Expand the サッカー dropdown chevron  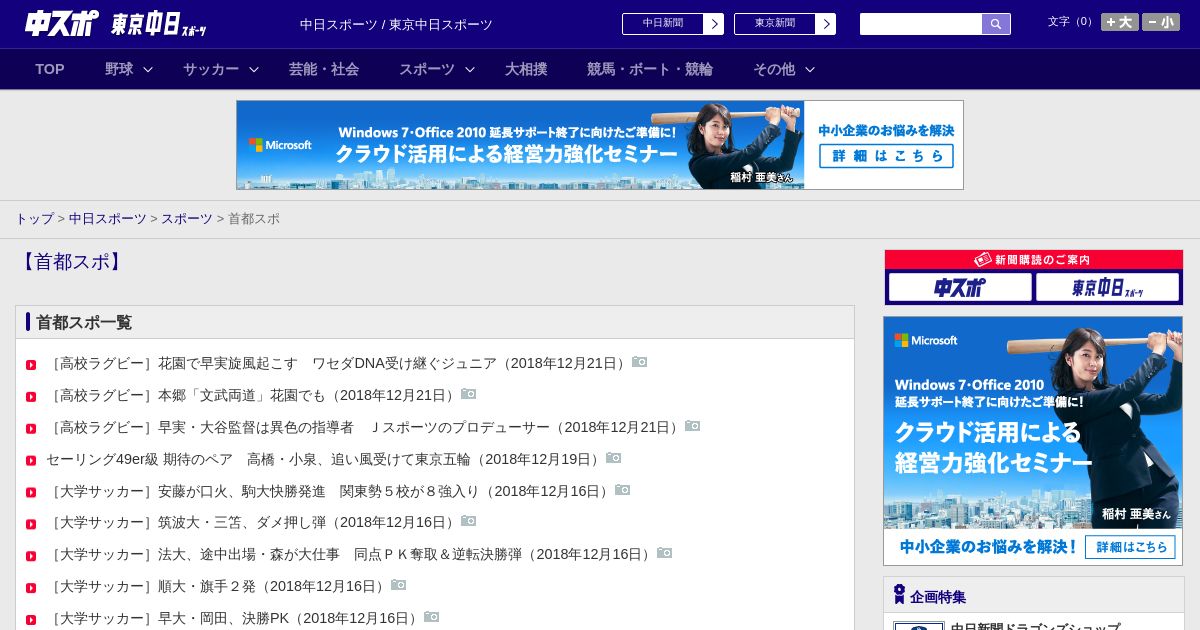click(254, 69)
